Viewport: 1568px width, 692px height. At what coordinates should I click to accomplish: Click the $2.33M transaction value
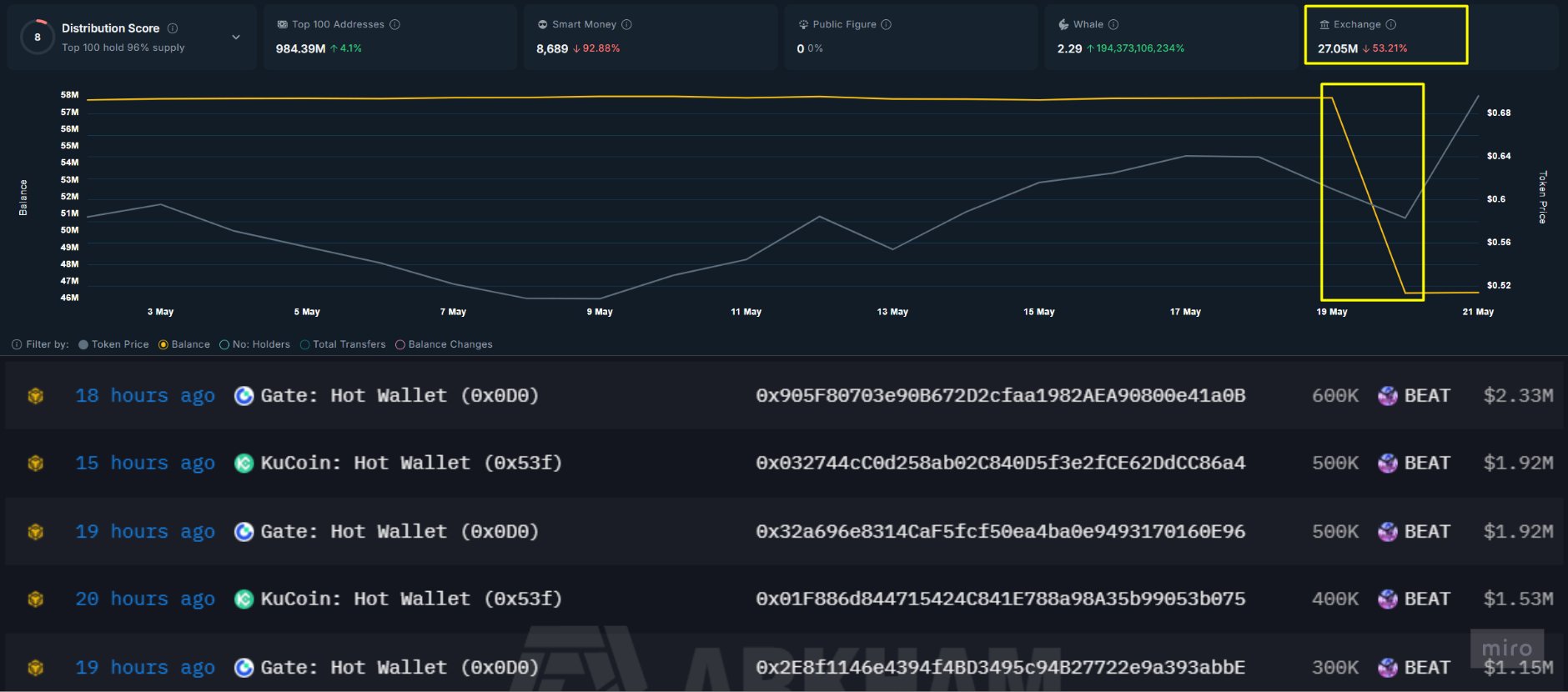pyautogui.click(x=1518, y=396)
